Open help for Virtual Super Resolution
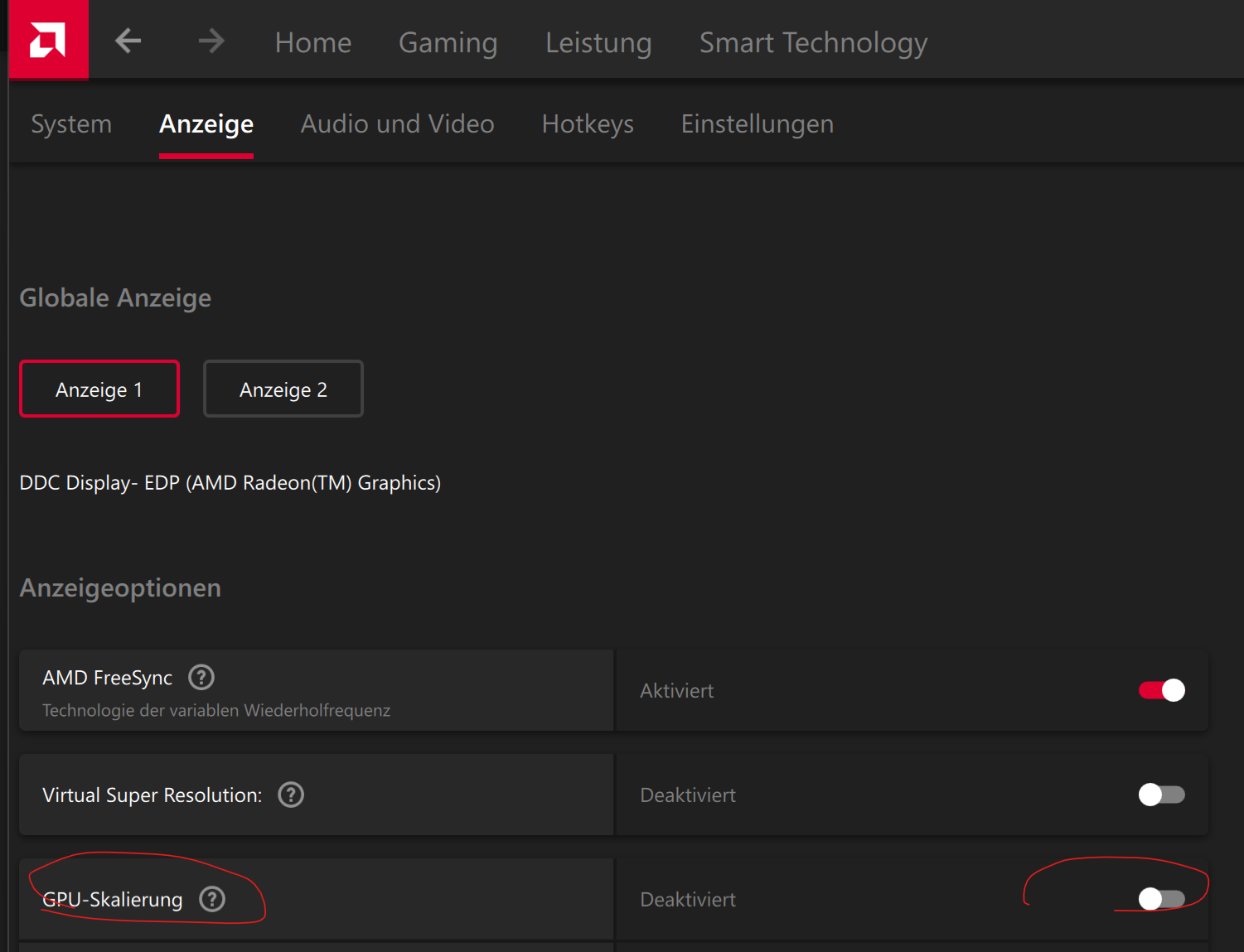The width and height of the screenshot is (1244, 952). coord(291,795)
